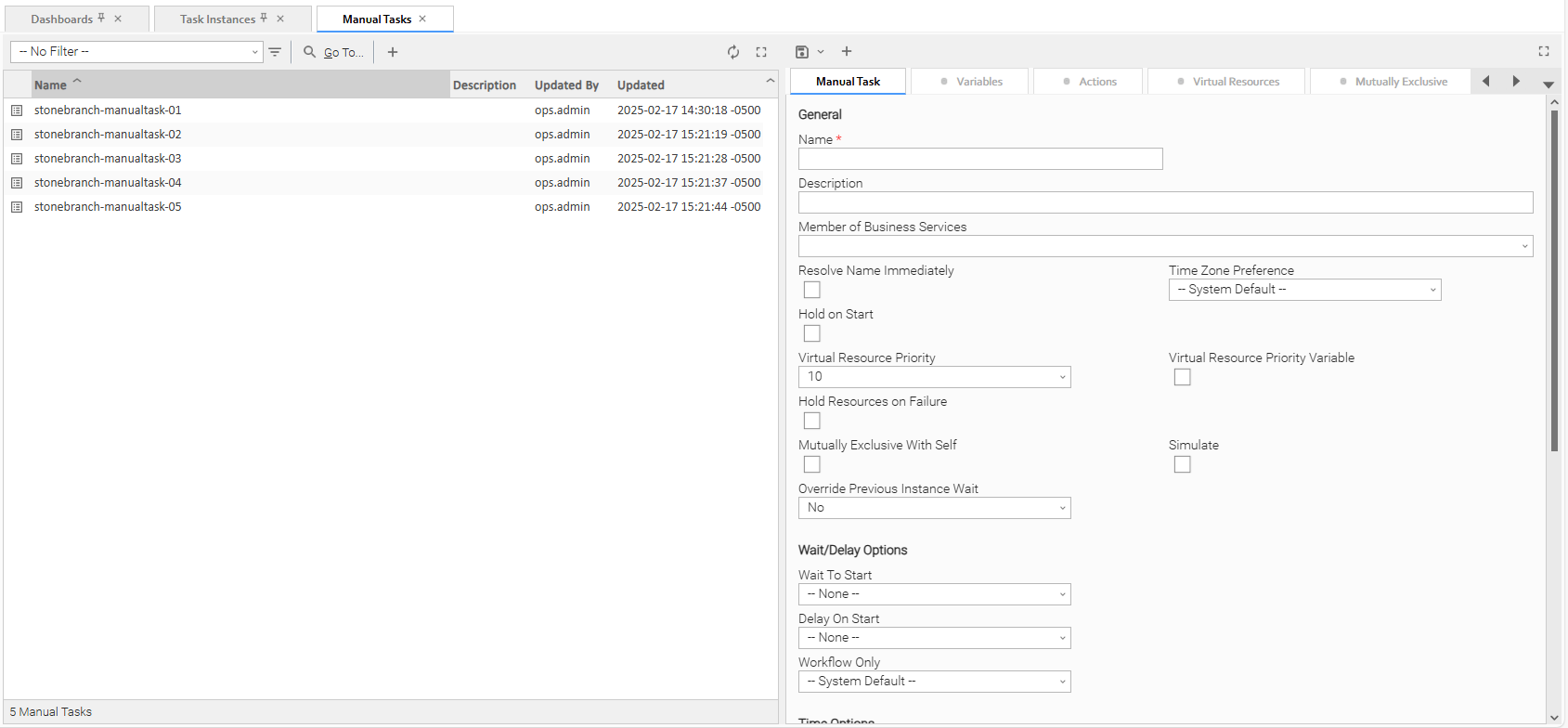Expand the Wait To Start dropdown
Image resolution: width=1568 pixels, height=728 pixels.
coord(934,594)
